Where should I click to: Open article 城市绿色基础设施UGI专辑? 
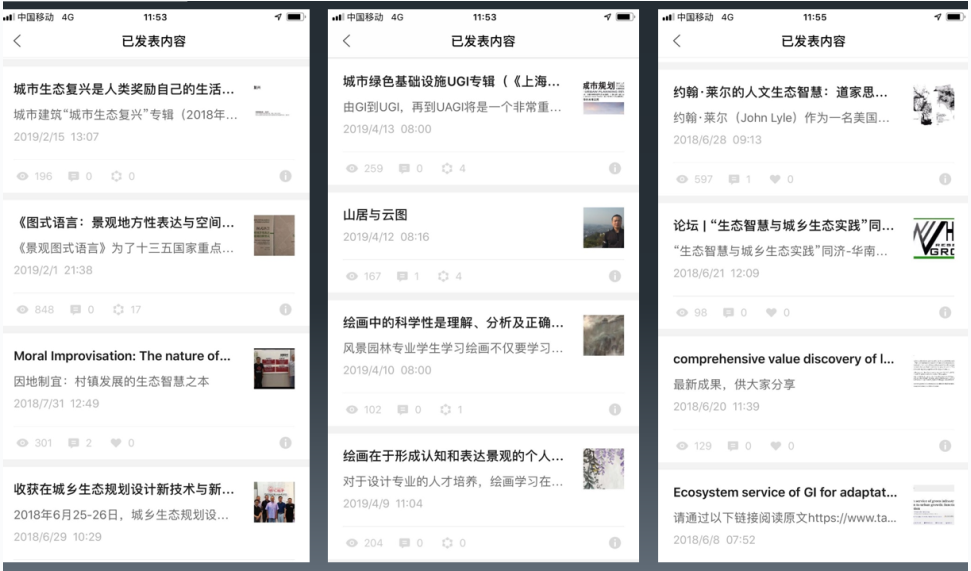tap(451, 81)
